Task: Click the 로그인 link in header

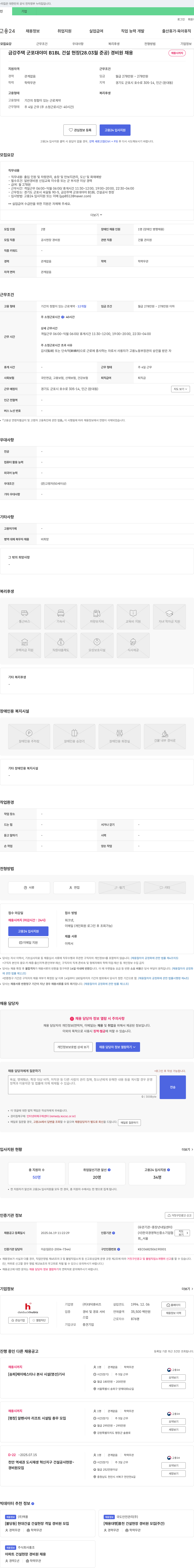Action: point(181,20)
